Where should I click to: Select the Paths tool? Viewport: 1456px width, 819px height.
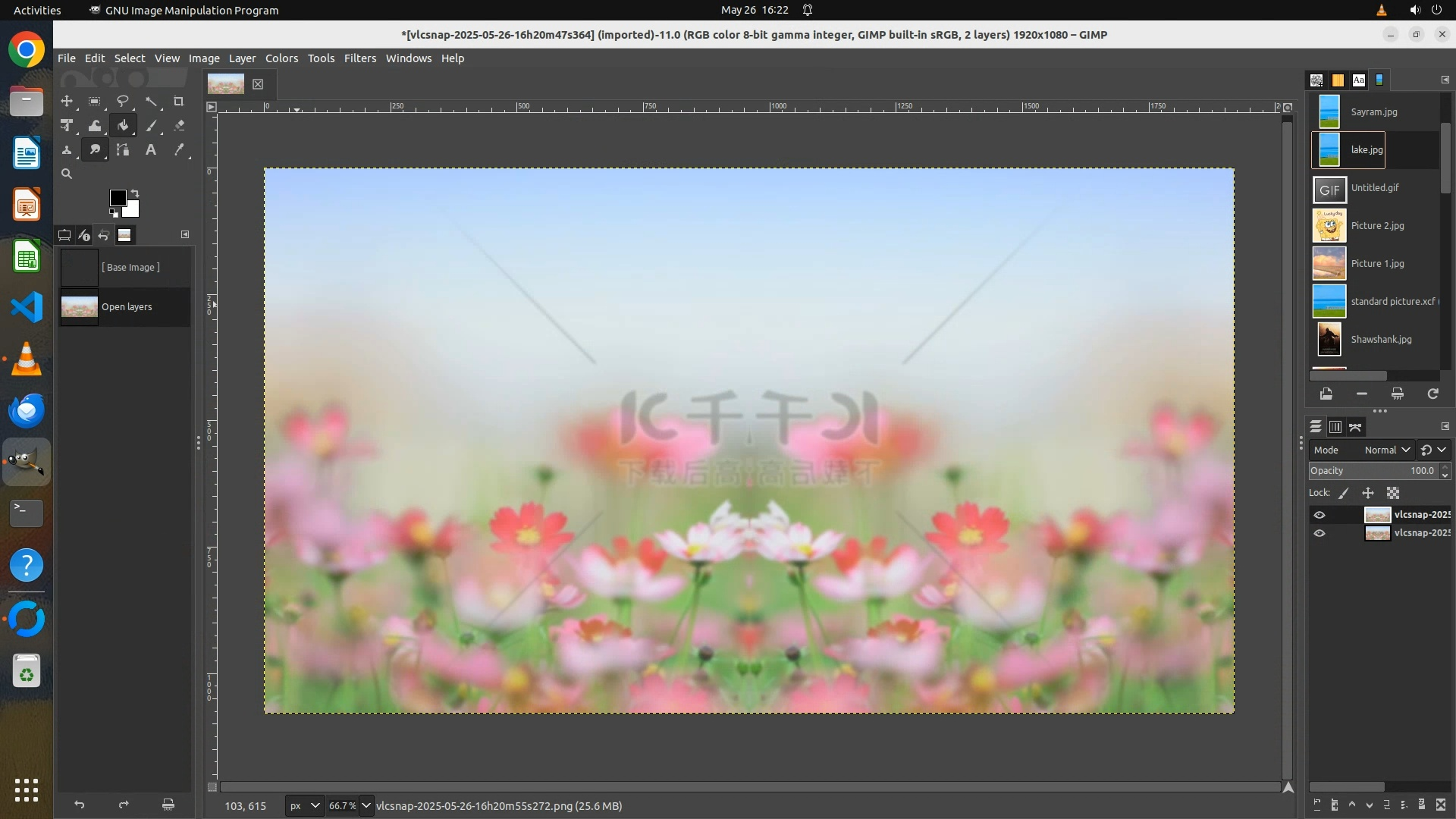(122, 150)
